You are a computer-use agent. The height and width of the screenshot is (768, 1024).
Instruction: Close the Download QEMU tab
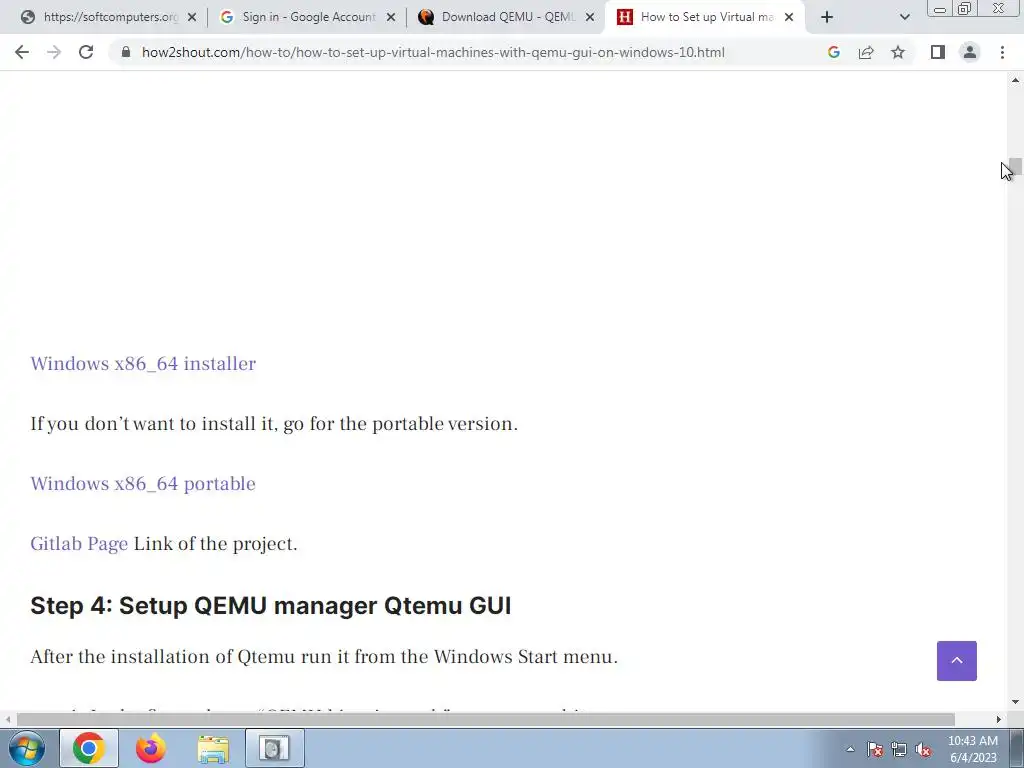[590, 17]
